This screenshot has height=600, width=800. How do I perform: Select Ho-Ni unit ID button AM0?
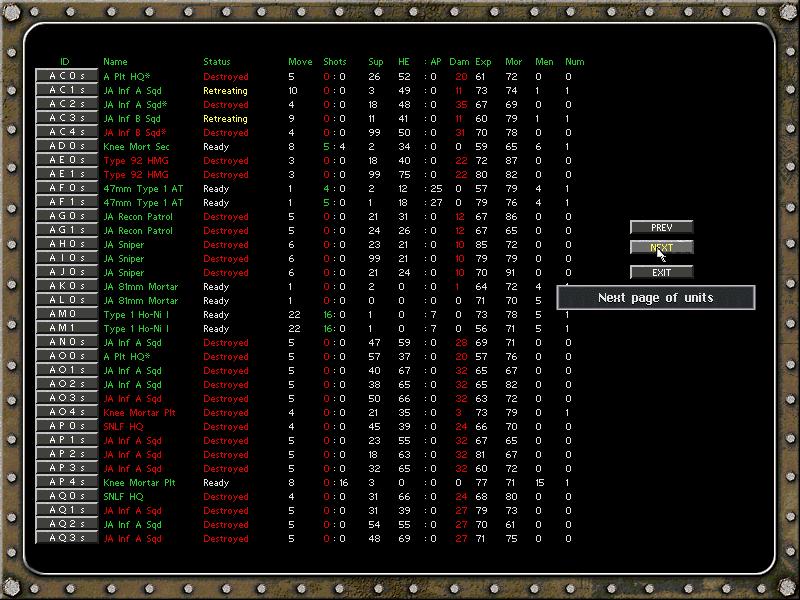(67, 314)
